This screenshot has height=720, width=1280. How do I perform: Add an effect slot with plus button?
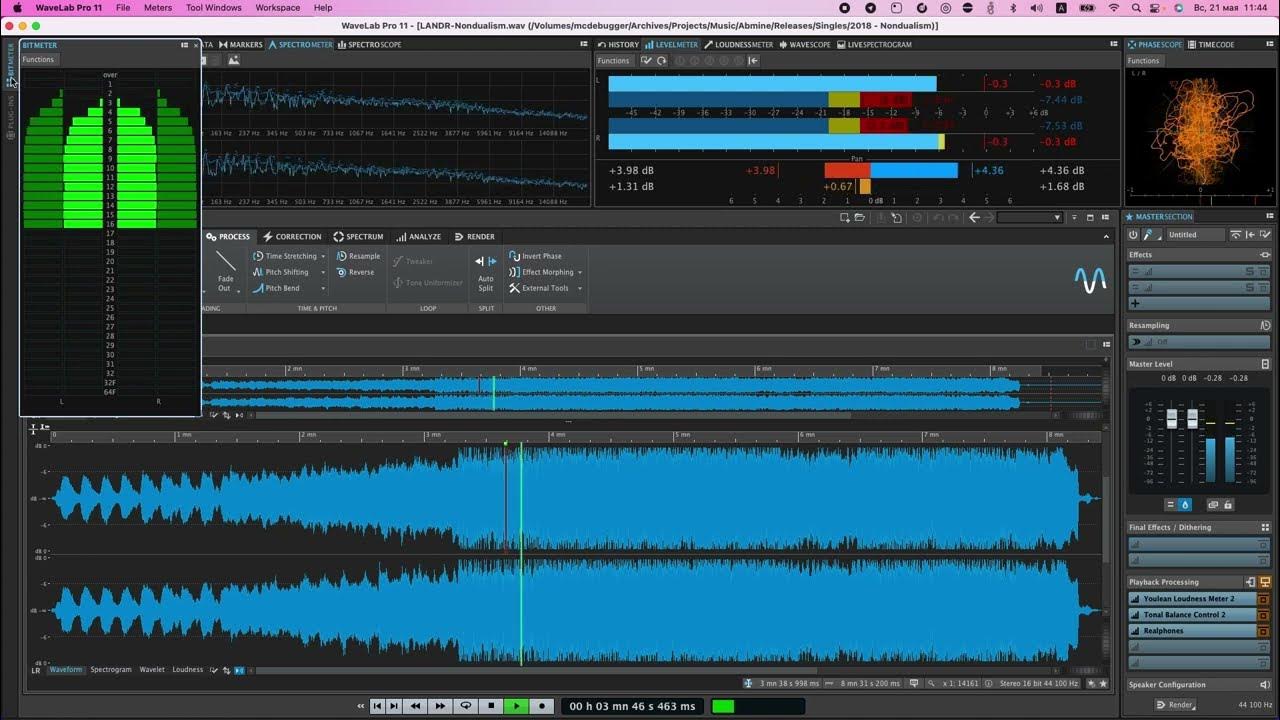coord(1135,303)
